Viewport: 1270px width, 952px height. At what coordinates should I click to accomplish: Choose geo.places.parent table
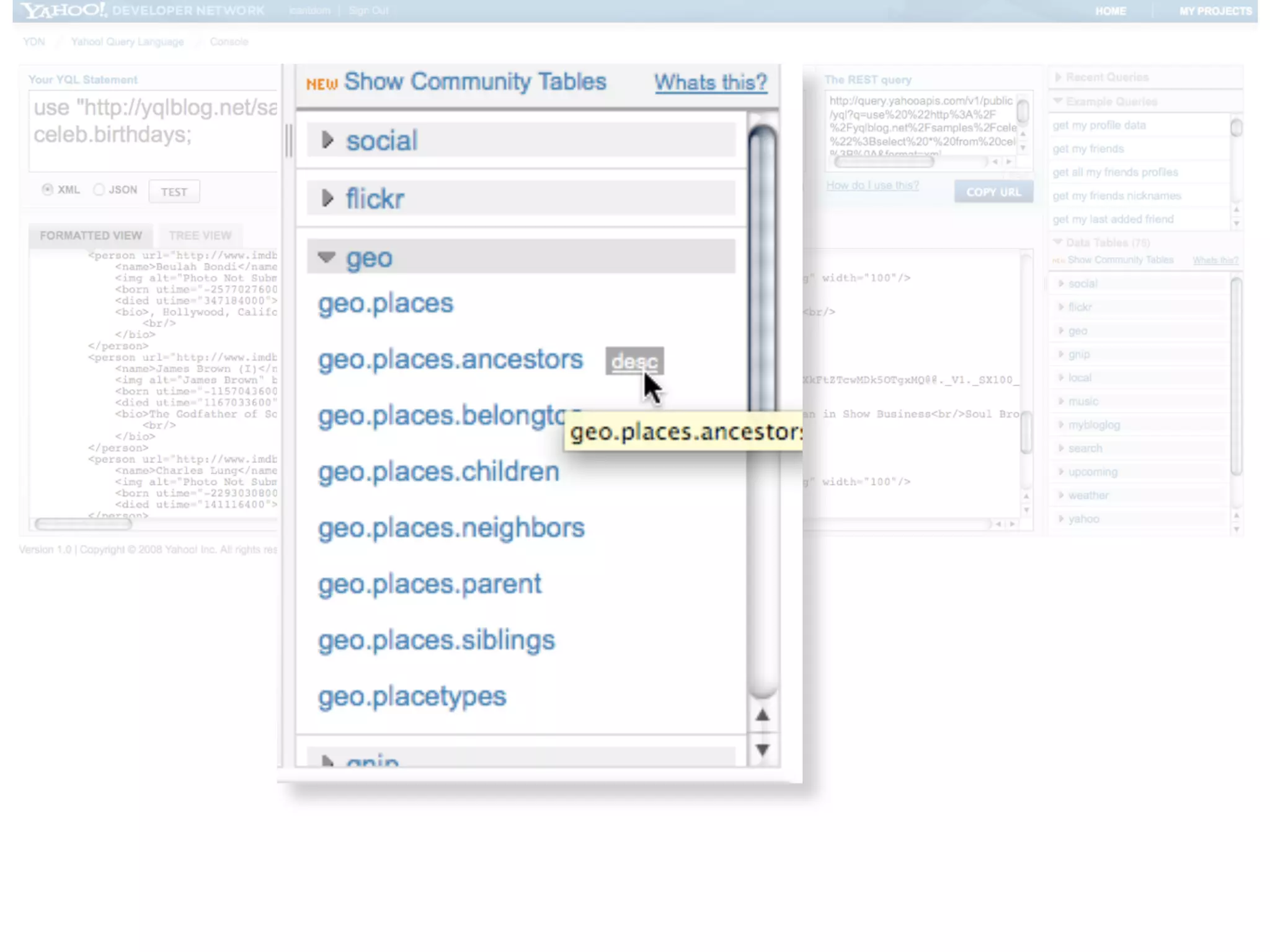tap(430, 584)
